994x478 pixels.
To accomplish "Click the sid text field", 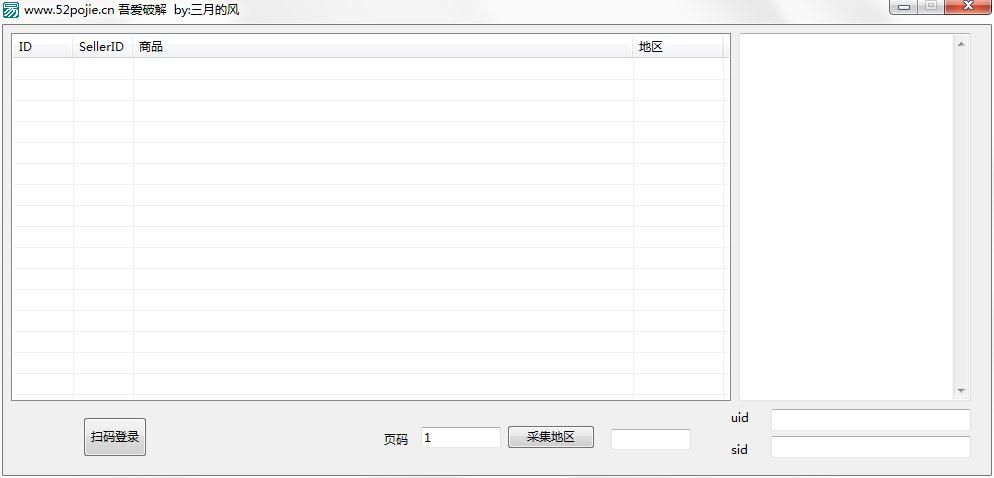I will click(870, 446).
